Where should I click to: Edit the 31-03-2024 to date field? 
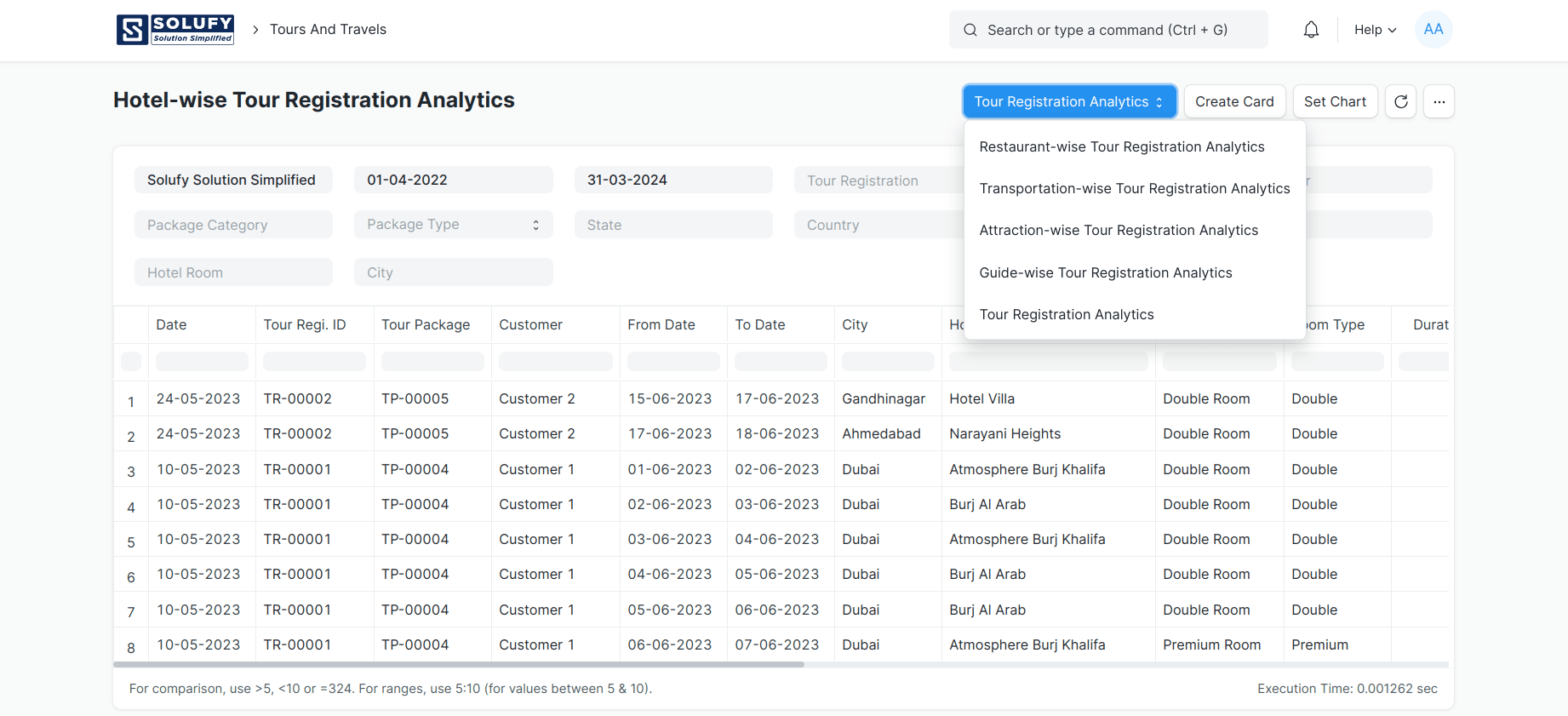[673, 180]
